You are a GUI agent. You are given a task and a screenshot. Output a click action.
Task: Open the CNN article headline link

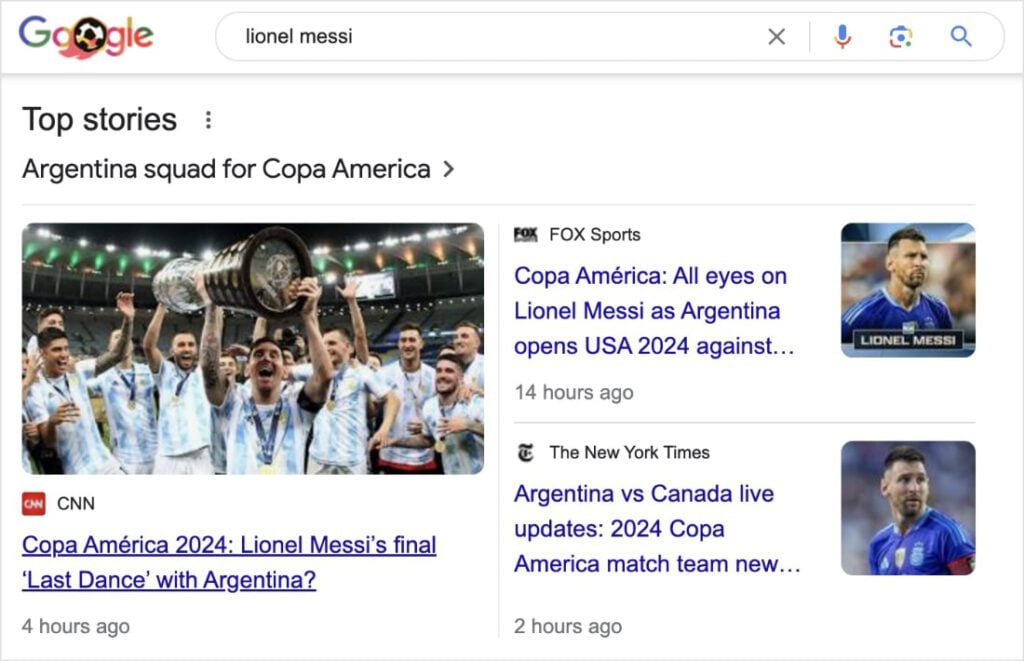click(228, 563)
